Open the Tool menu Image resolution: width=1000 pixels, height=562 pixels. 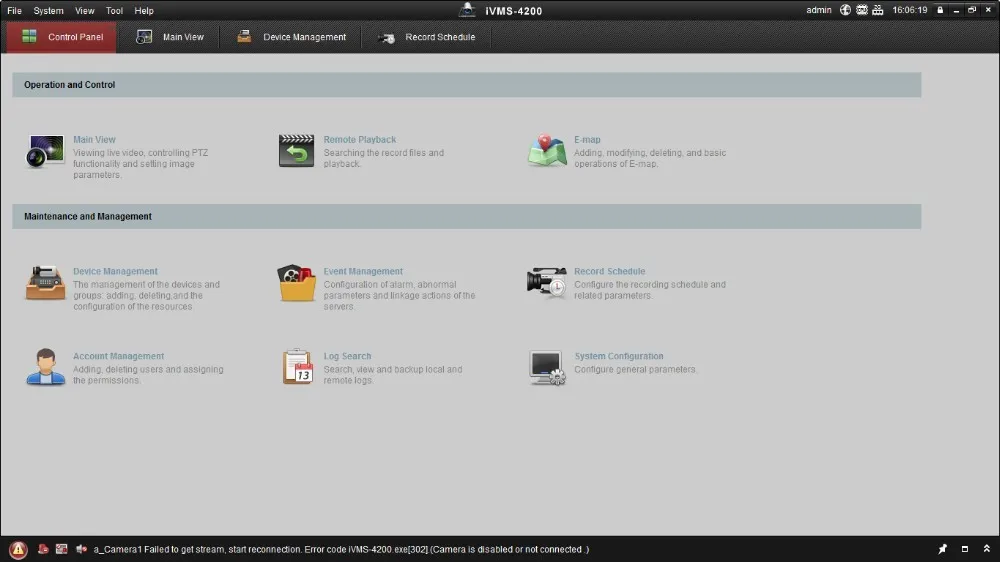(x=114, y=11)
